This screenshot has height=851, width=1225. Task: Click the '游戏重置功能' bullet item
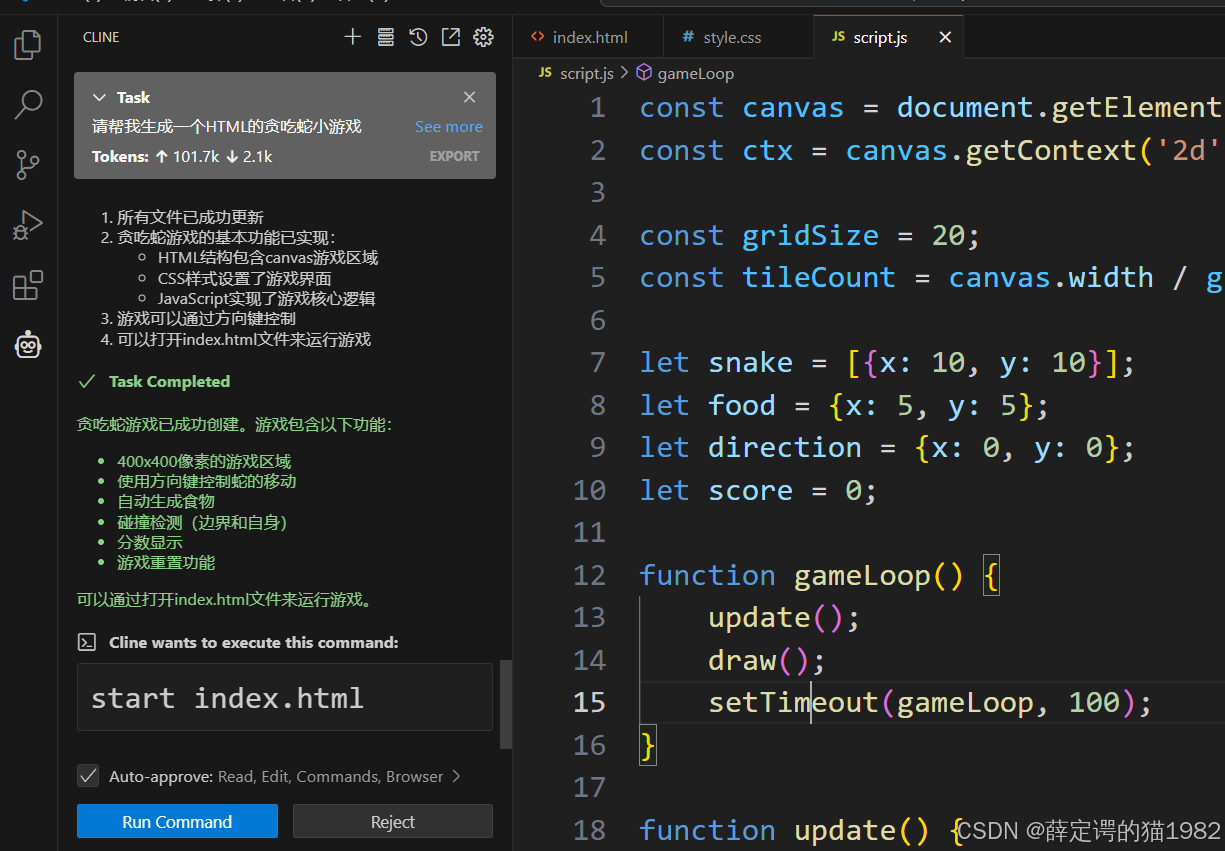click(166, 562)
